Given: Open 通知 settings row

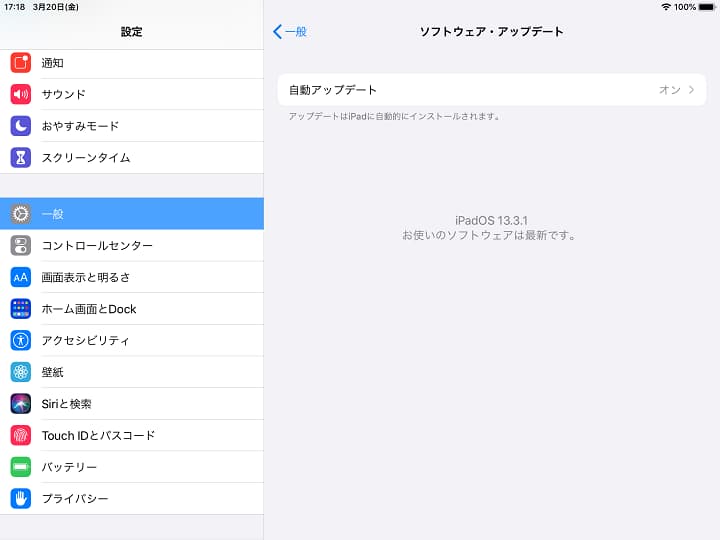Looking at the screenshot, I should tap(132, 63).
